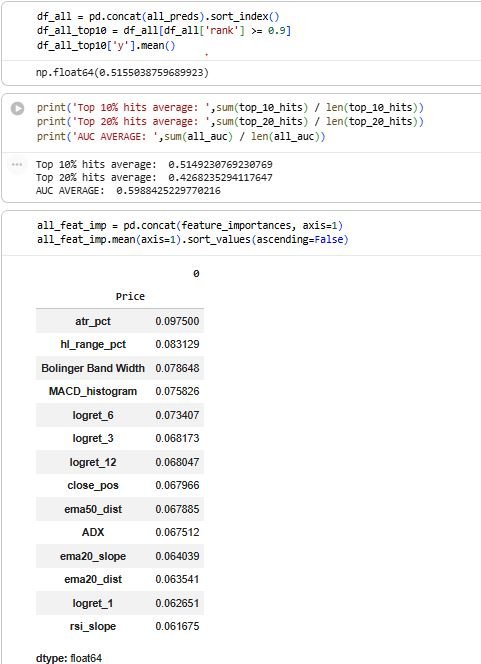
Task: Click the atr_pct table row
Action: (120, 321)
